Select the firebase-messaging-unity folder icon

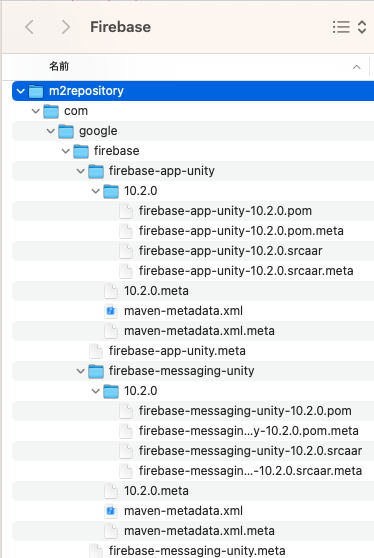[96, 371]
